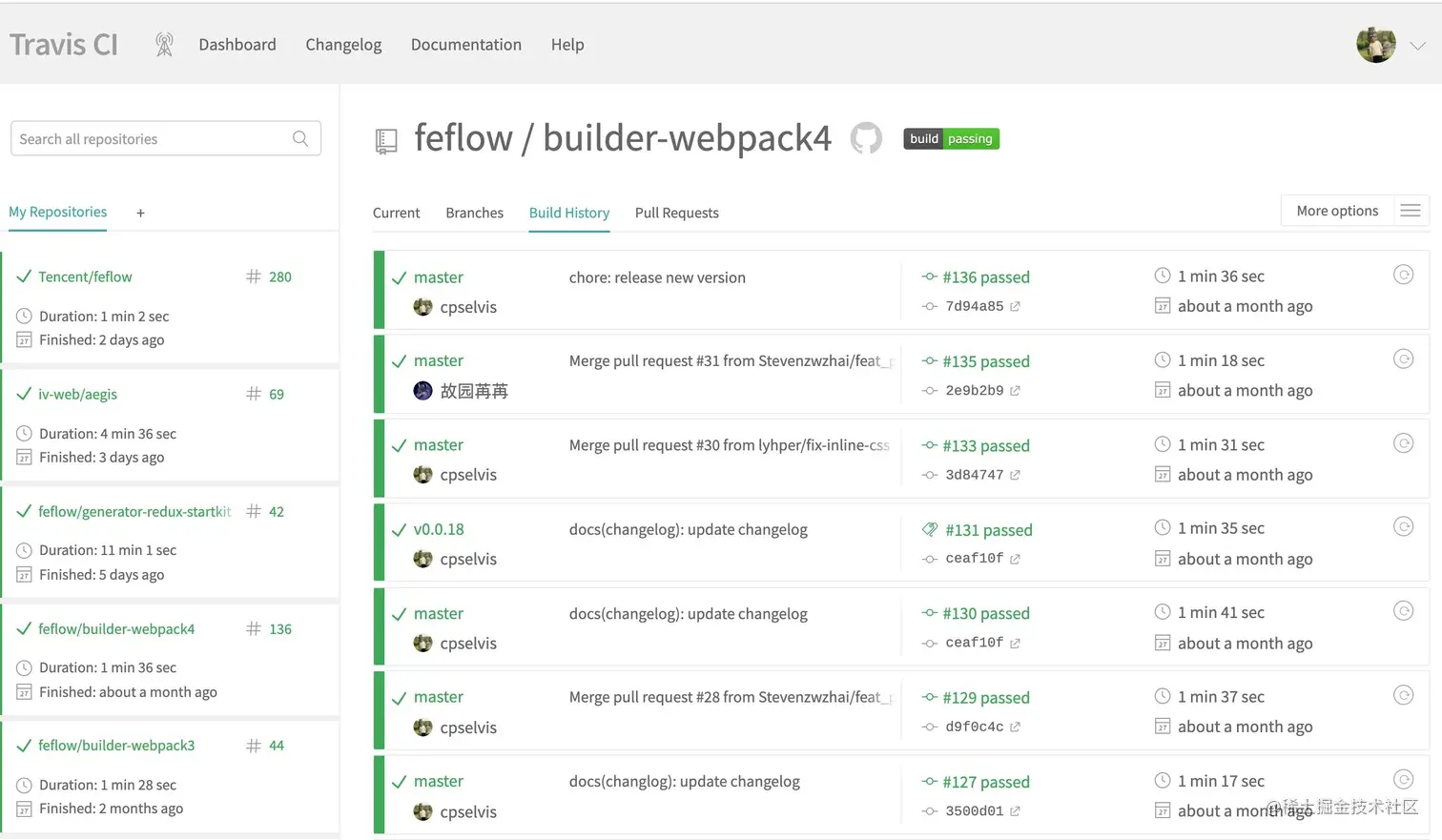1442x840 pixels.
Task: Restart build #127 using its circular icon
Action: point(1403,779)
